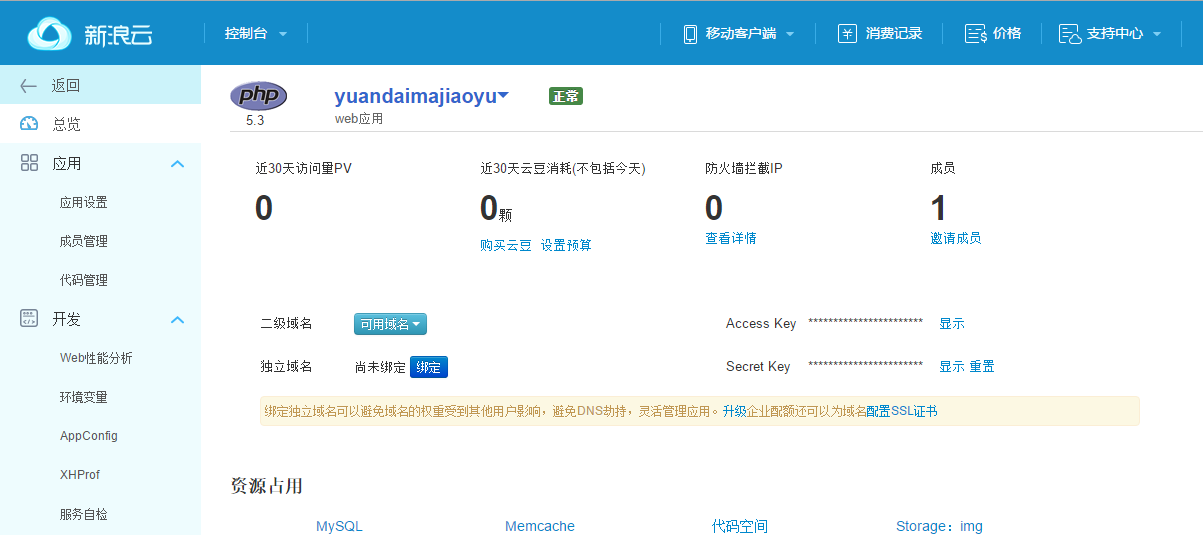Open 应用设置 in sidebar
Image resolution: width=1203 pixels, height=535 pixels.
tap(84, 202)
